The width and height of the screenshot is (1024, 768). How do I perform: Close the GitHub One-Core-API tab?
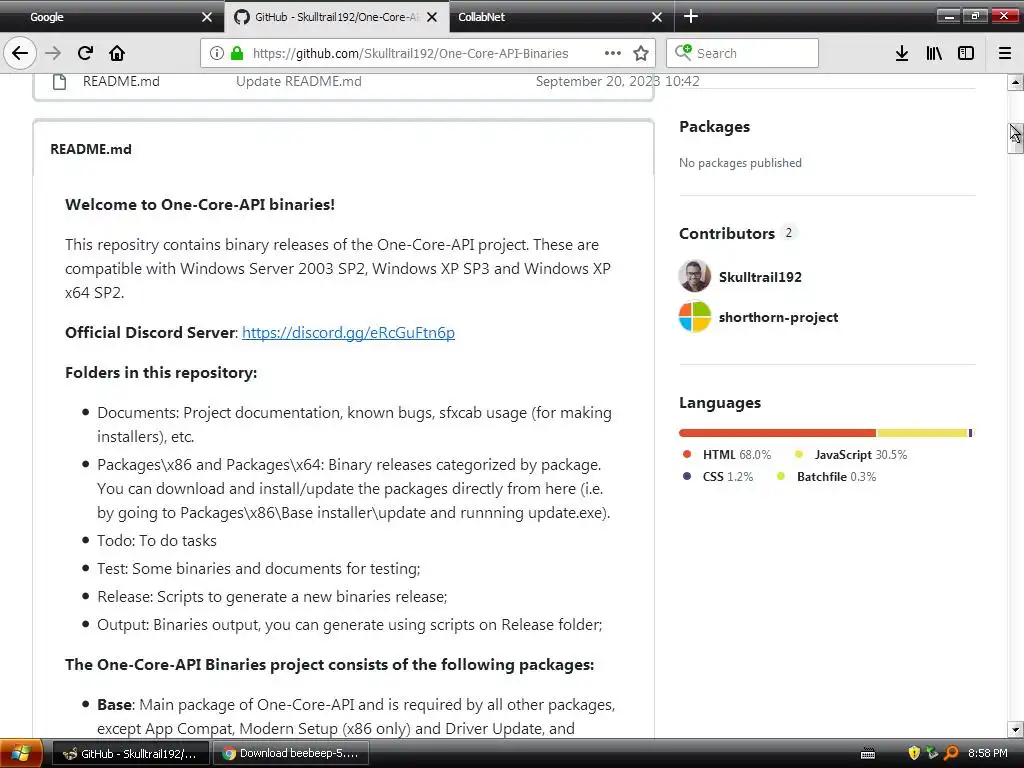point(432,17)
